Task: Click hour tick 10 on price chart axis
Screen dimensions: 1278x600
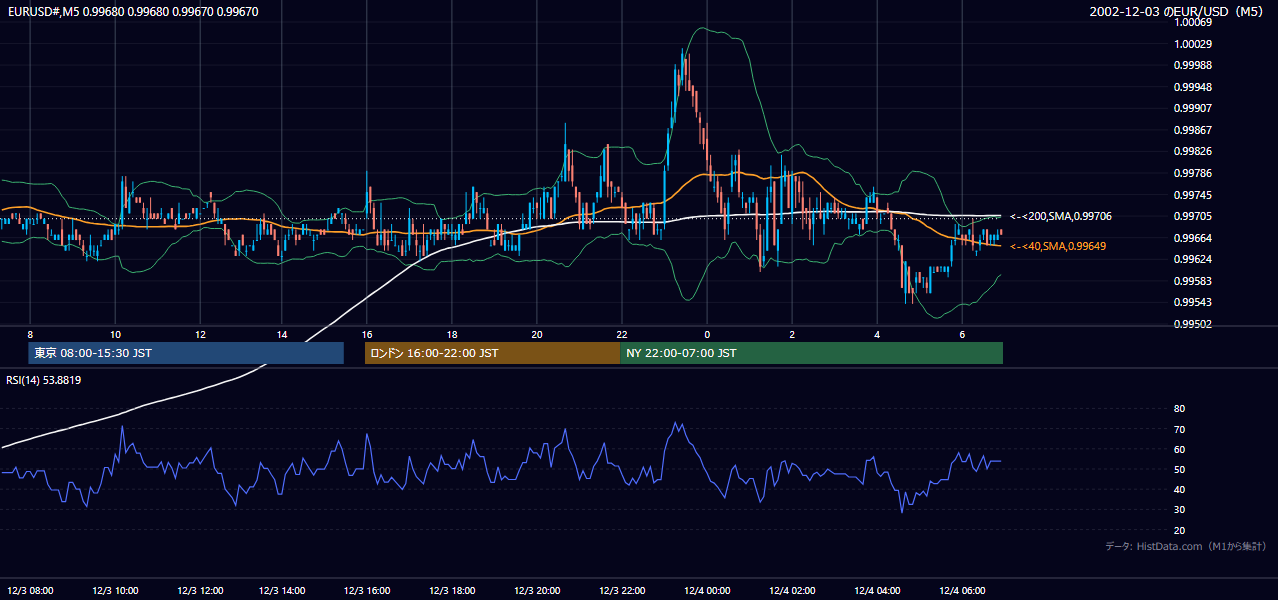Action: coord(115,334)
